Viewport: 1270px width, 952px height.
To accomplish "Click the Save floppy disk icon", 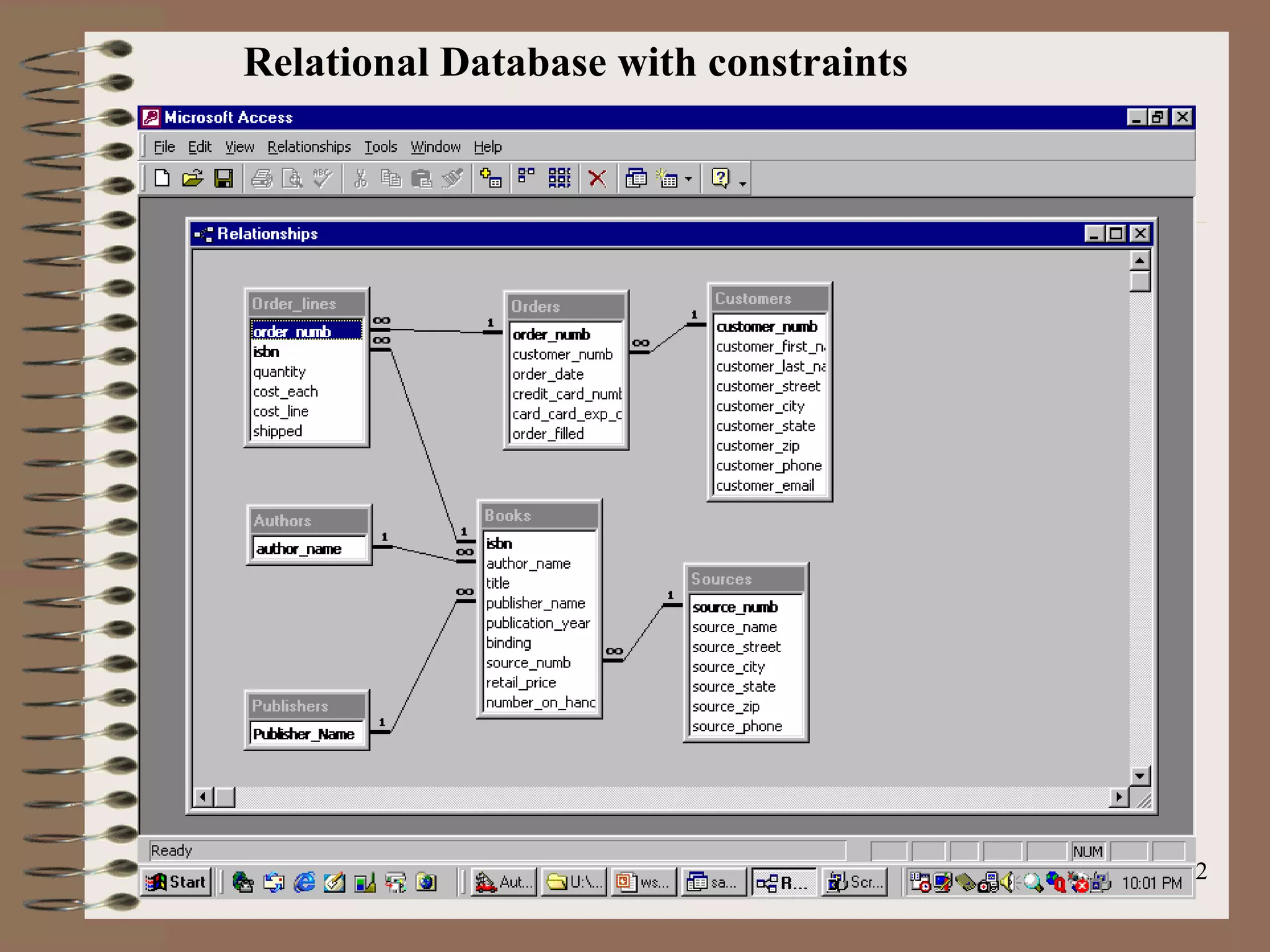I will [223, 179].
